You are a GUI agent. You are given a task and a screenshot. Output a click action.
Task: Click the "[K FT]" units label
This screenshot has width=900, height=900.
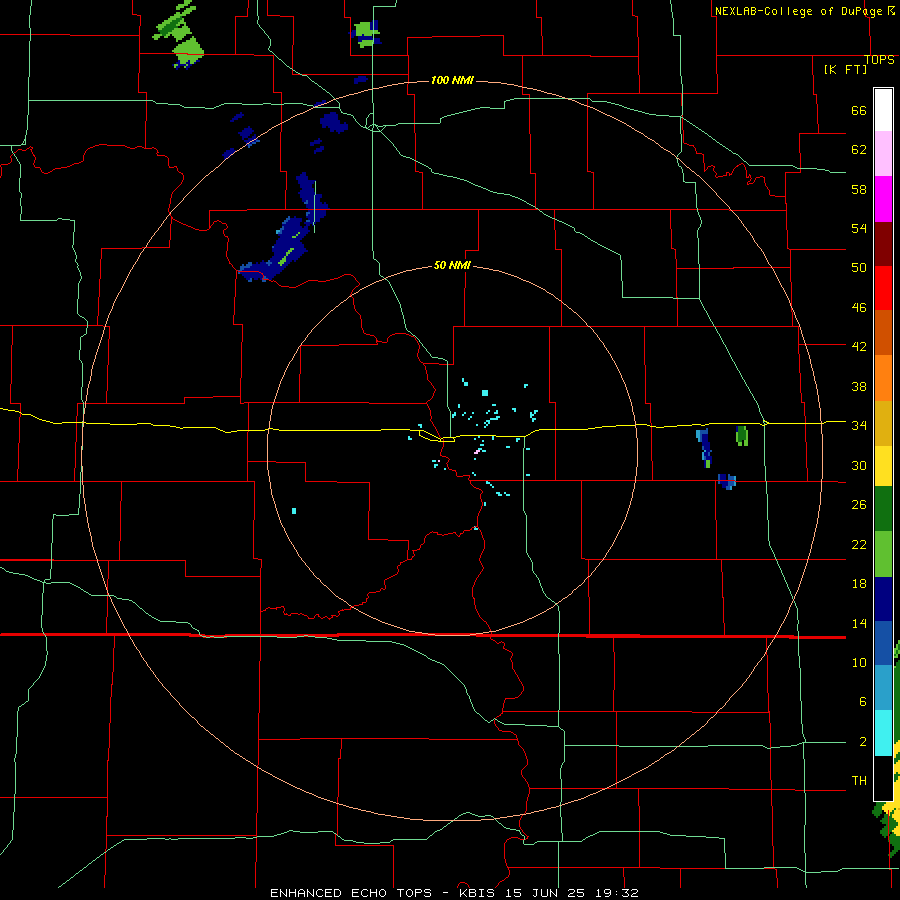click(845, 69)
